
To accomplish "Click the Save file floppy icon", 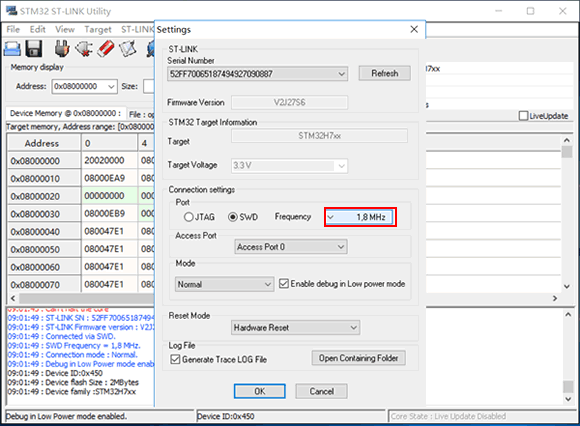I will tap(34, 48).
